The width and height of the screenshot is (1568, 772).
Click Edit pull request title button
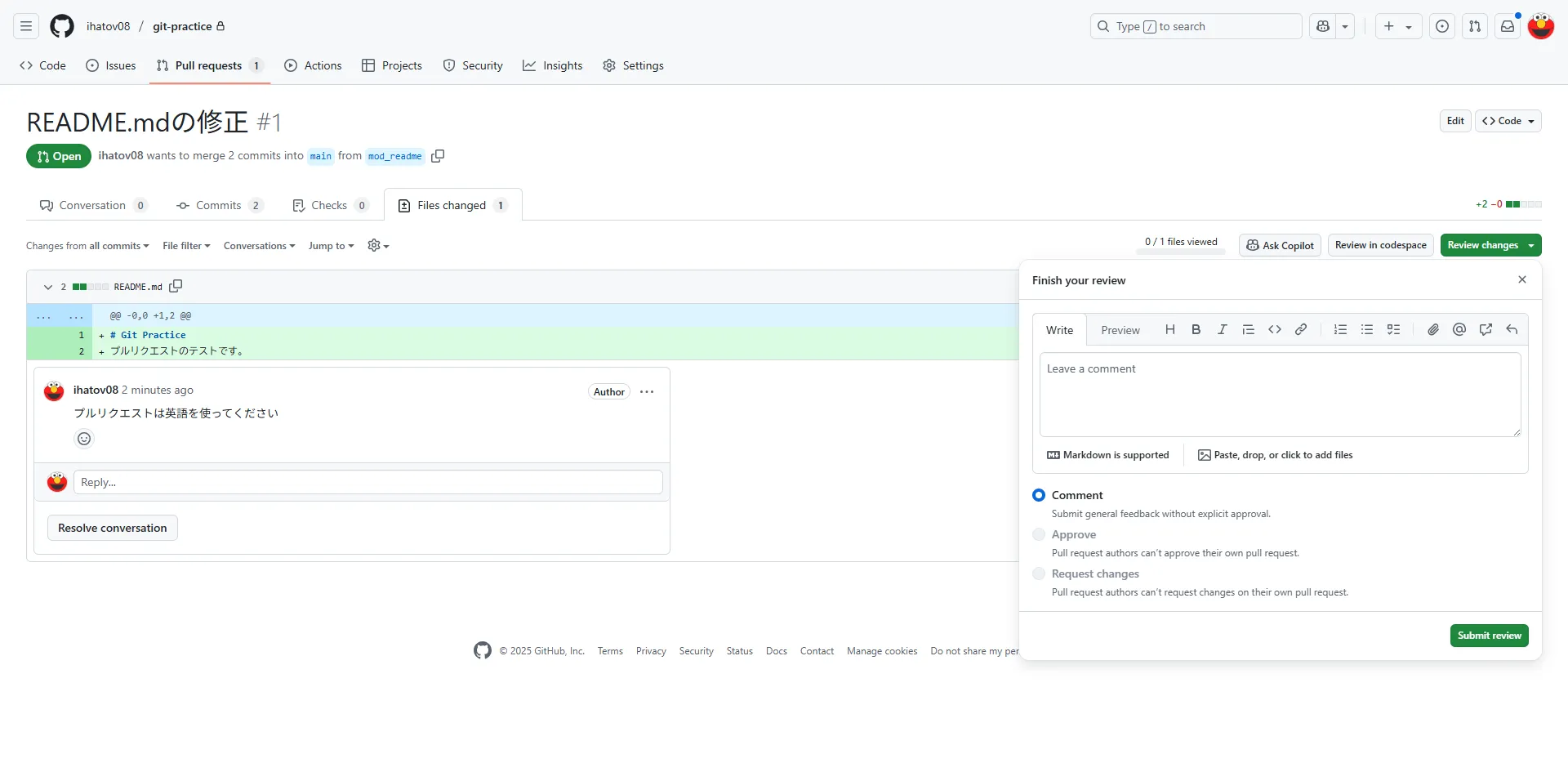click(1455, 121)
